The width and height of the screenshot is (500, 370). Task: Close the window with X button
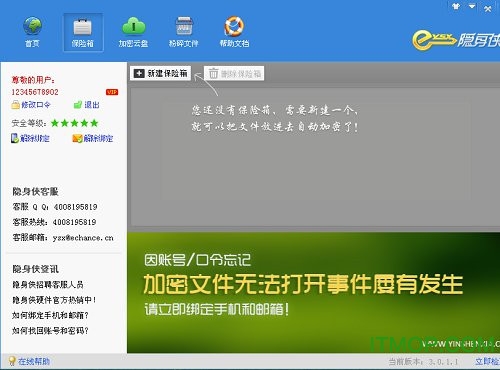tap(488, 9)
